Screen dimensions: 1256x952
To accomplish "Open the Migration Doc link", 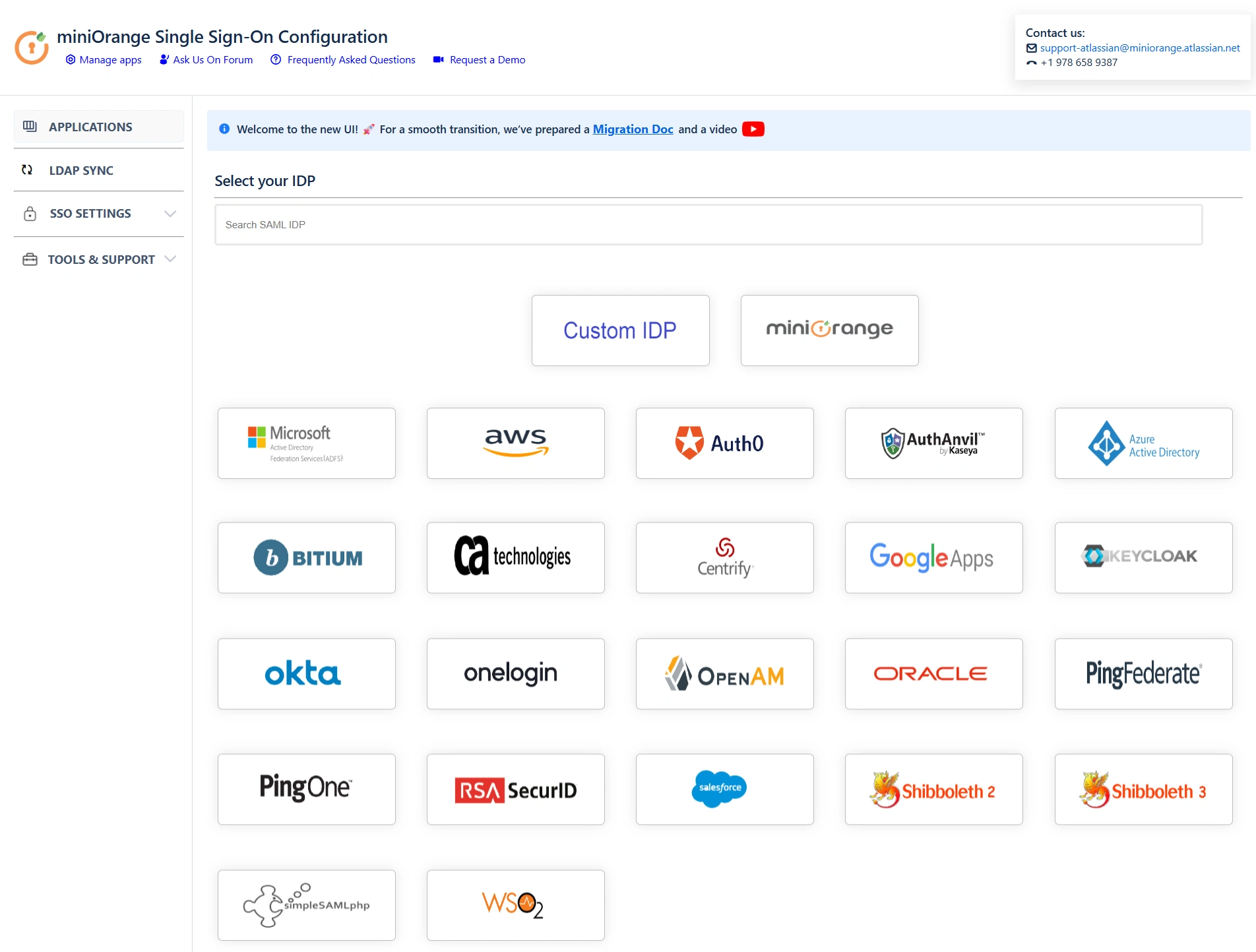I will click(633, 129).
